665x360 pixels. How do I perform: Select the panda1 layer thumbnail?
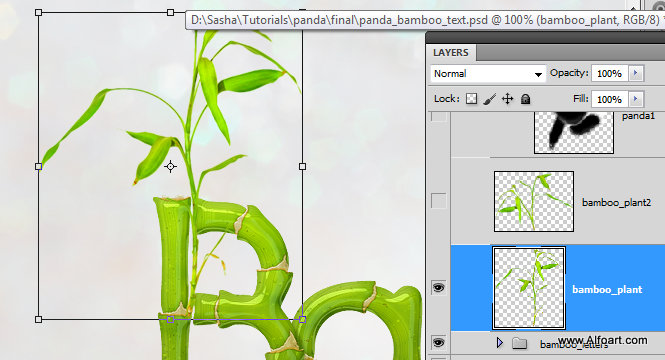[x=574, y=132]
